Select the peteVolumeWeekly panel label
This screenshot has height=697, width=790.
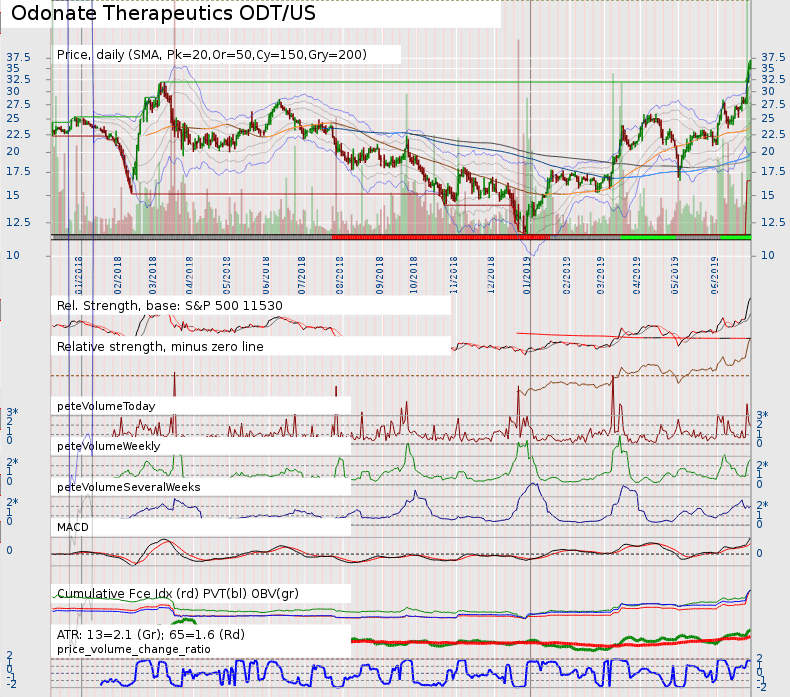(109, 447)
